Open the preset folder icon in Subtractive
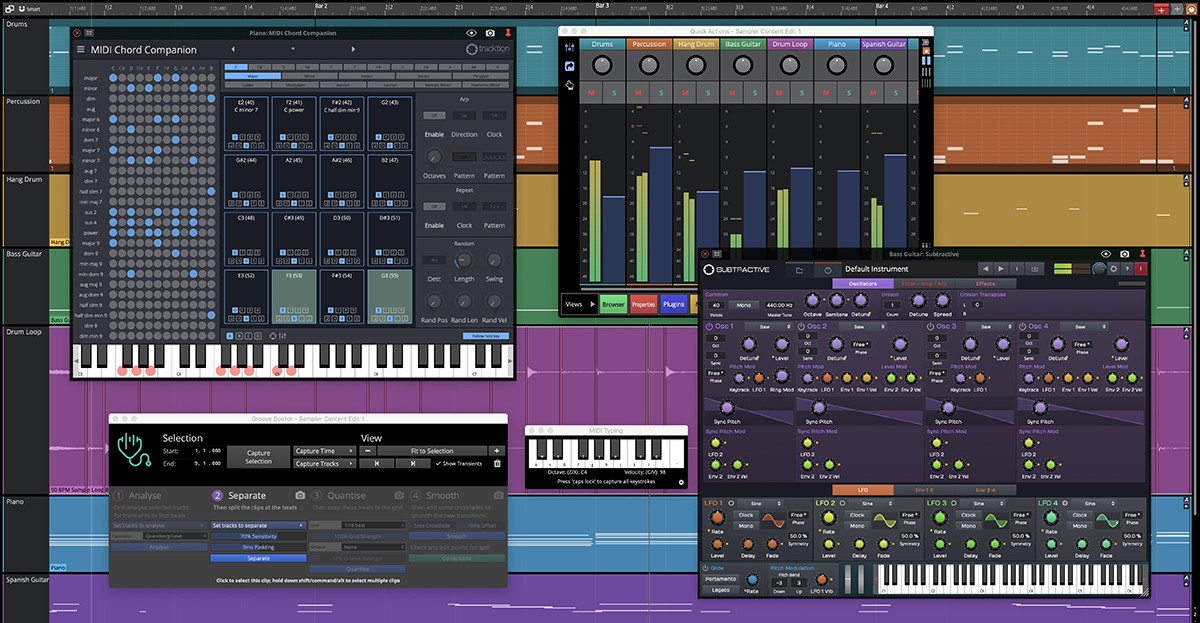The height and width of the screenshot is (623, 1200). tap(799, 270)
